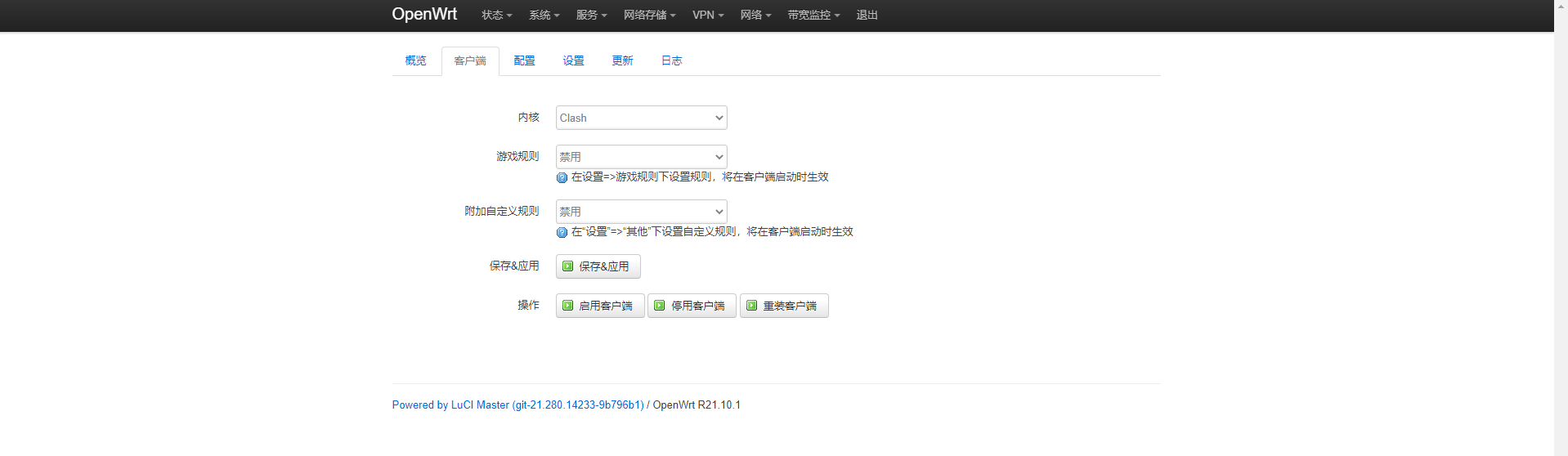Switch to the 配置 tab
The image size is (1568, 456).
(x=525, y=61)
